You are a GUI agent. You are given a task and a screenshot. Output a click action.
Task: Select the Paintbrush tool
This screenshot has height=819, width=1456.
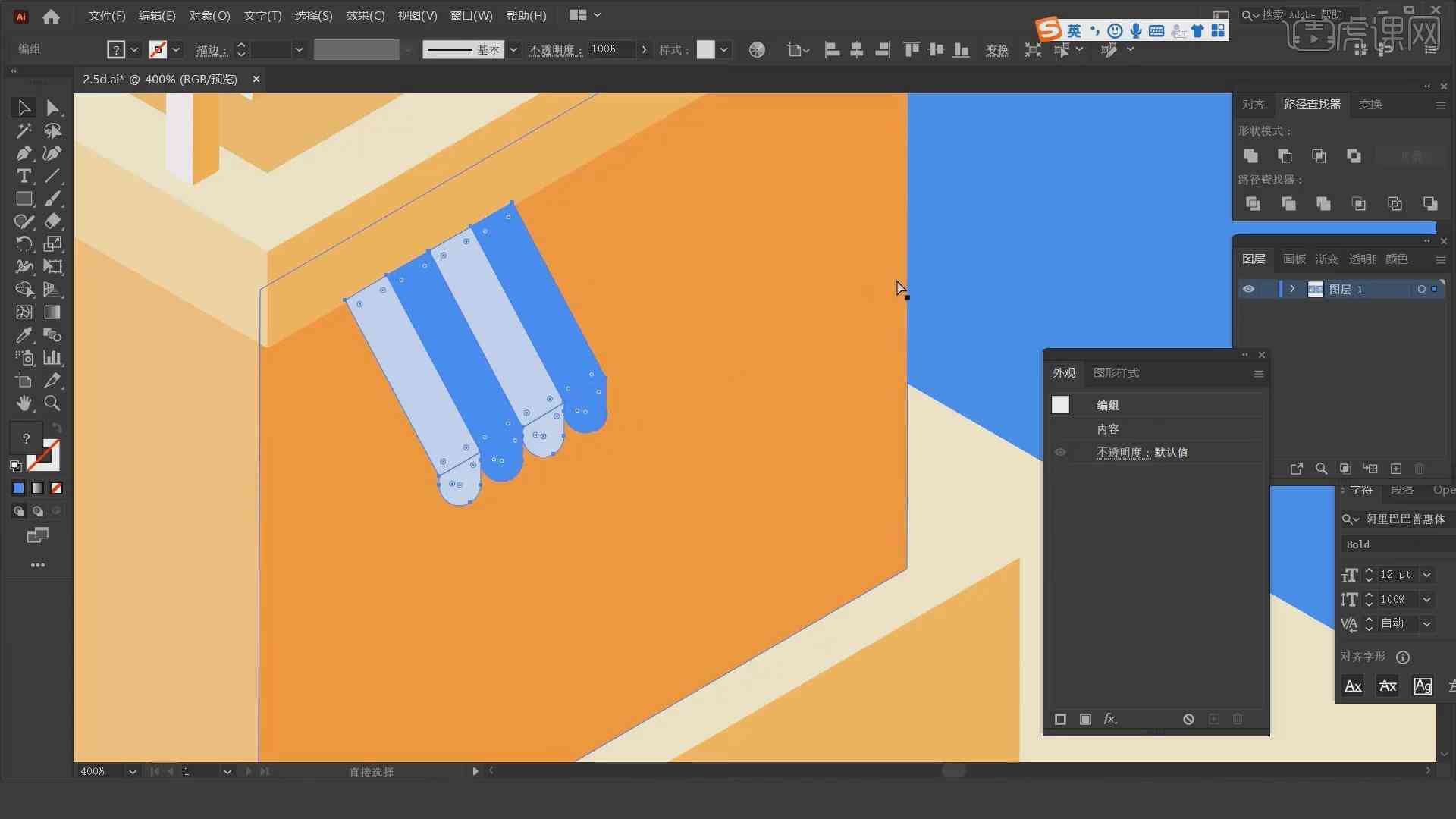point(52,199)
